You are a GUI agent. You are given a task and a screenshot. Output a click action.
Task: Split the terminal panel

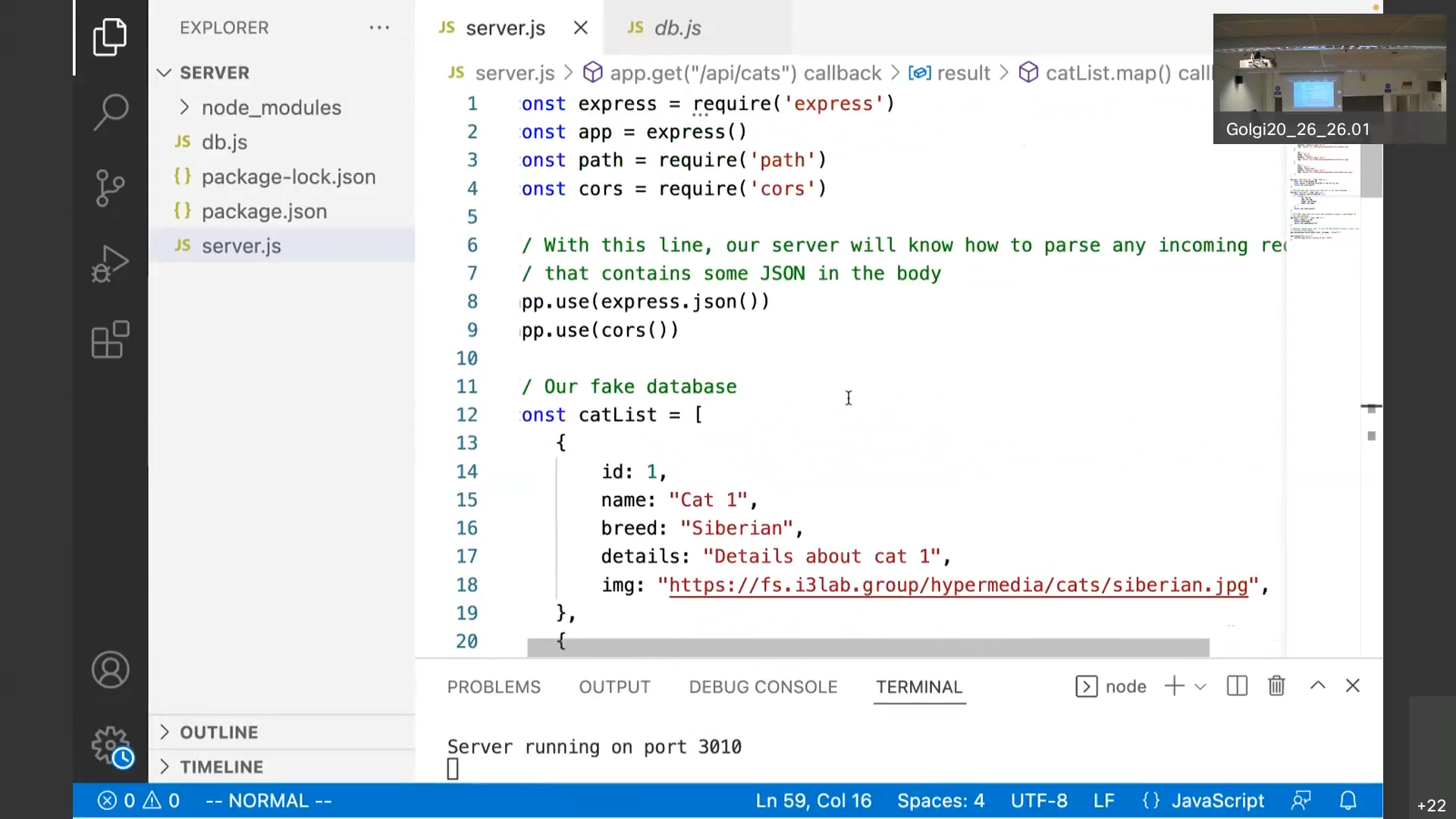tap(1237, 686)
